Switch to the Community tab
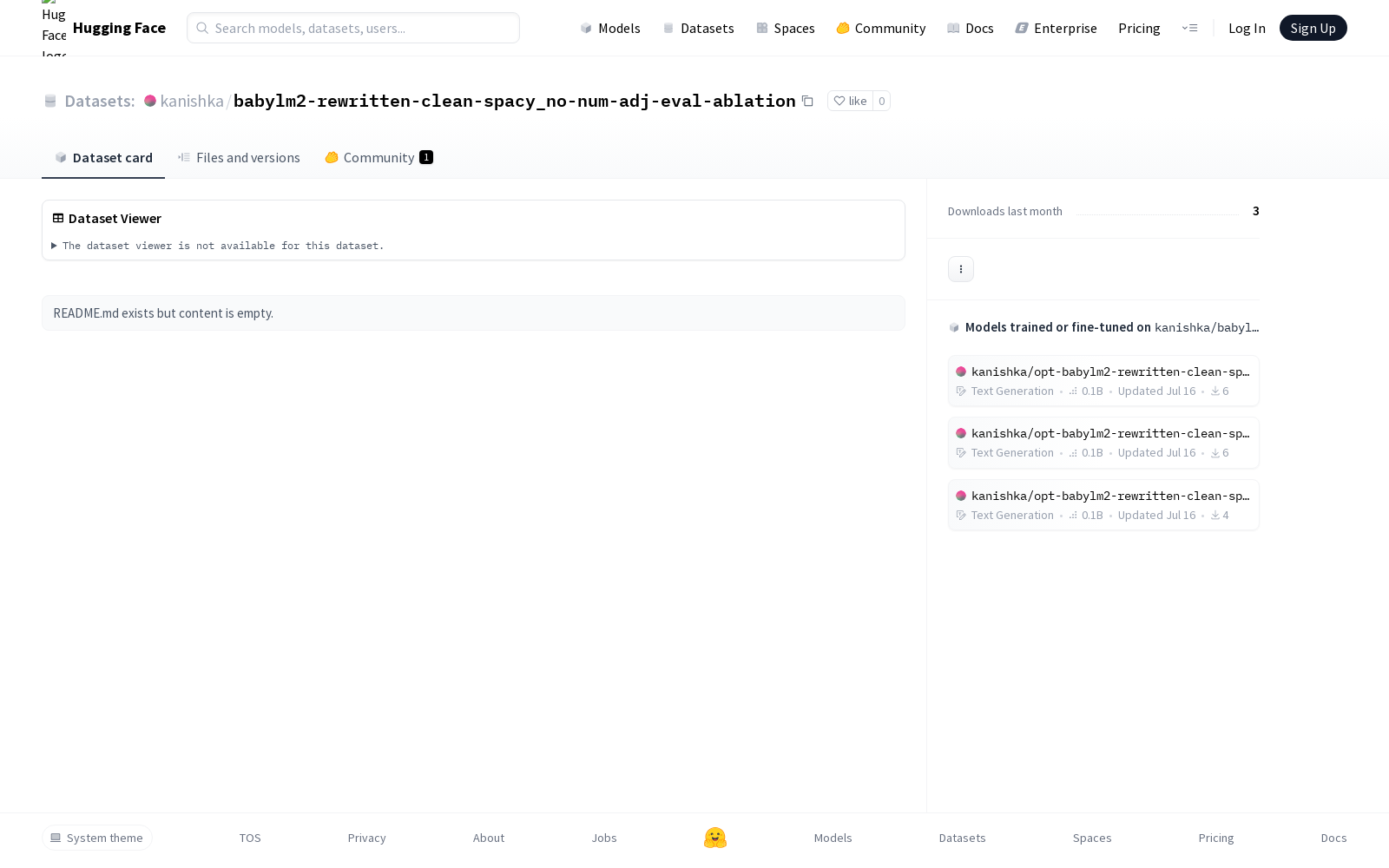The width and height of the screenshot is (1389, 868). [x=379, y=157]
